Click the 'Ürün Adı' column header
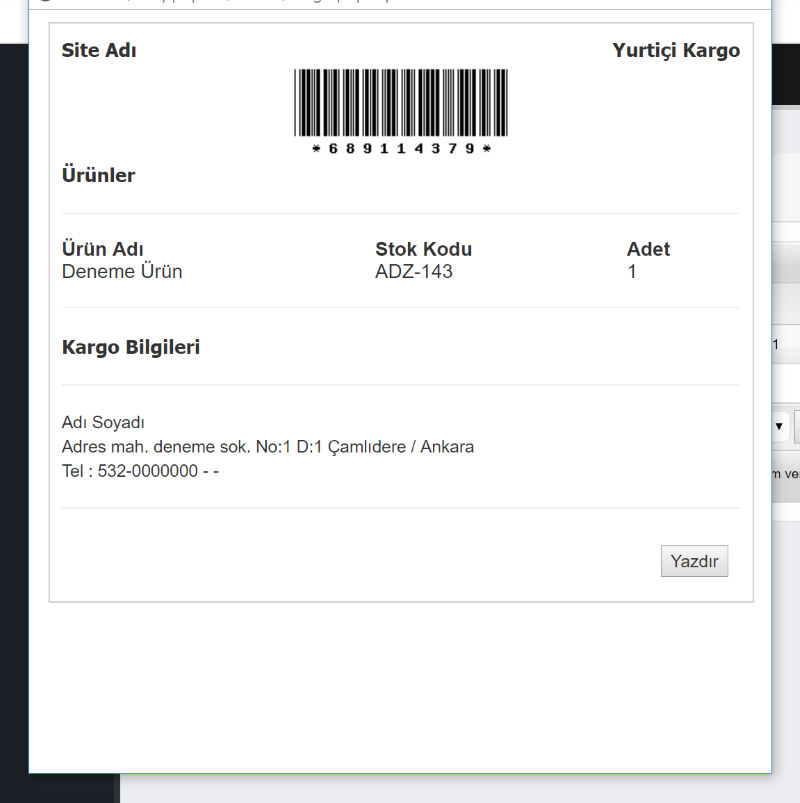This screenshot has width=800, height=803. click(102, 249)
